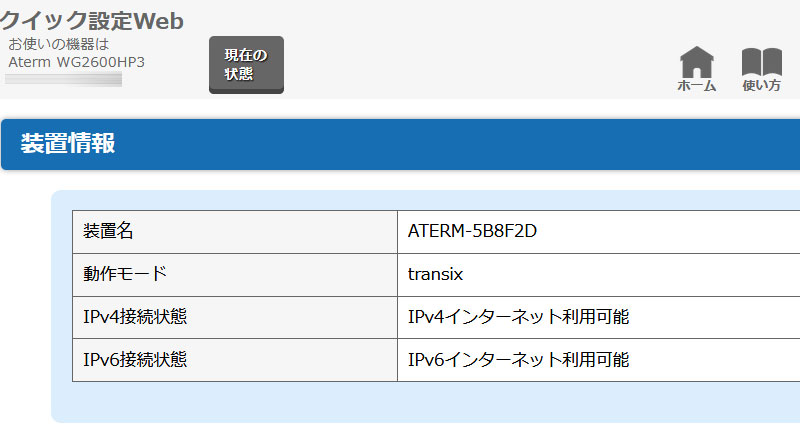Click the 装置情報 section header
Screen dimensions: 800x427
(x=401, y=144)
